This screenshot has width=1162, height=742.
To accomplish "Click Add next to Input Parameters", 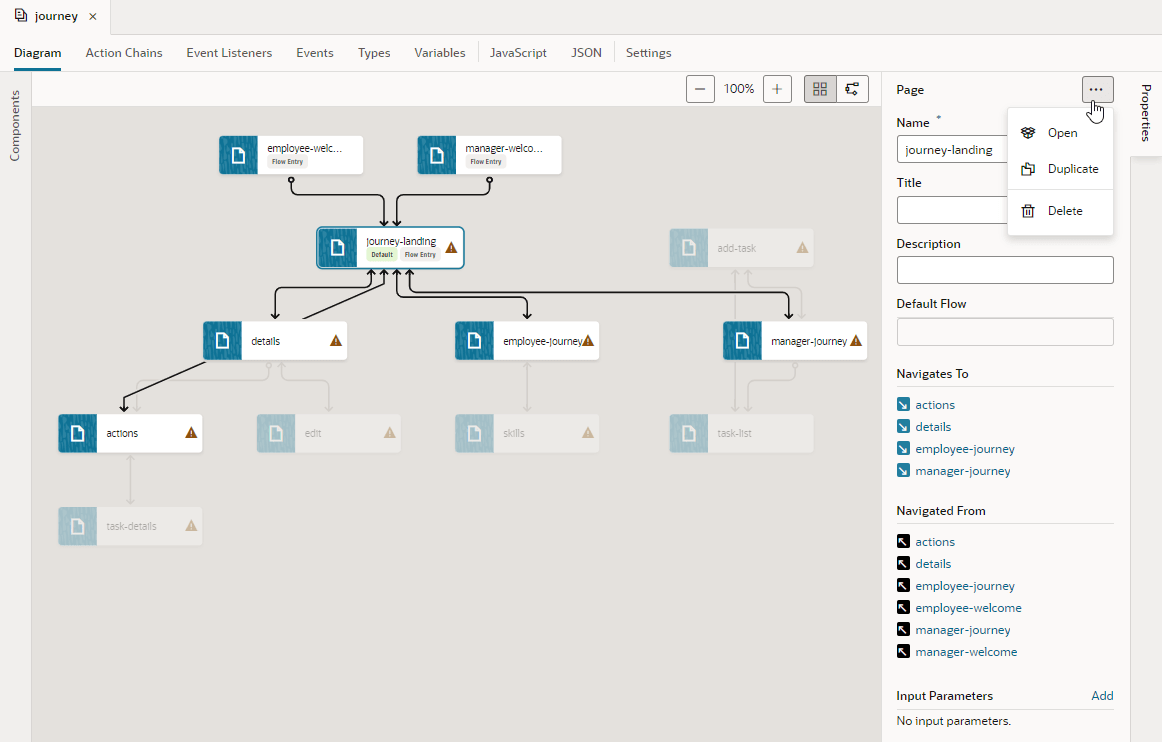I will [1102, 695].
